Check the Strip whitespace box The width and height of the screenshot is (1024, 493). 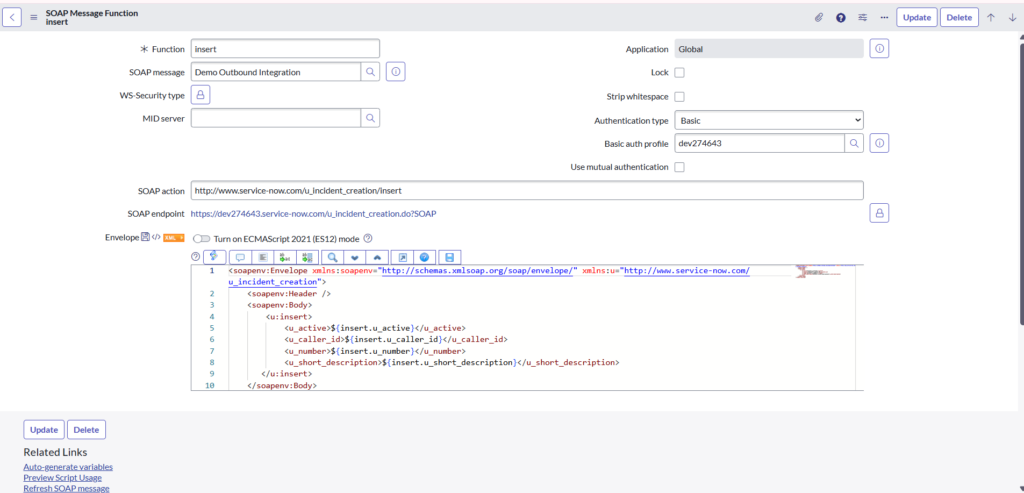(680, 97)
